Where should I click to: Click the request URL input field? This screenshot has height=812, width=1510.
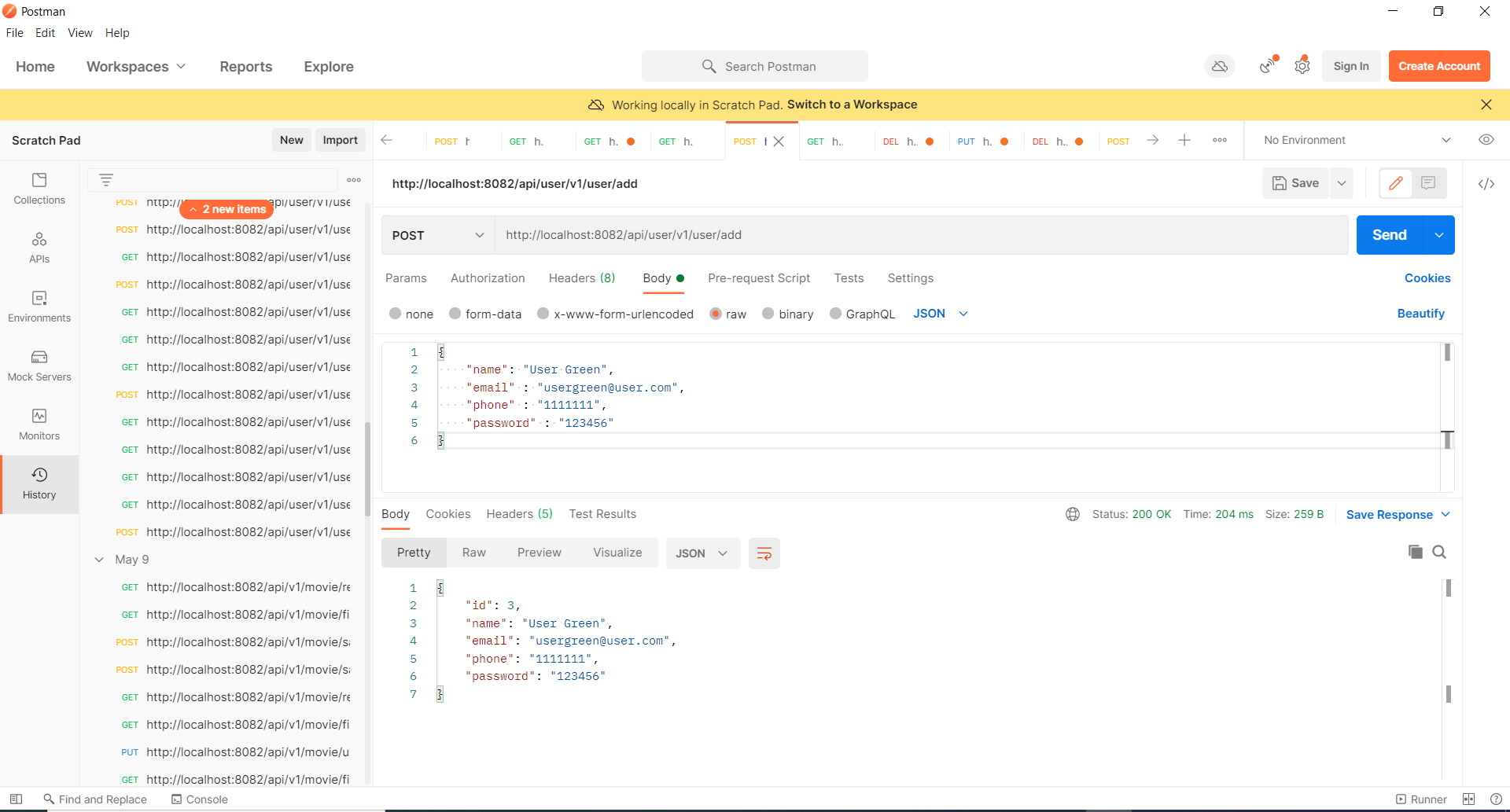tap(921, 235)
